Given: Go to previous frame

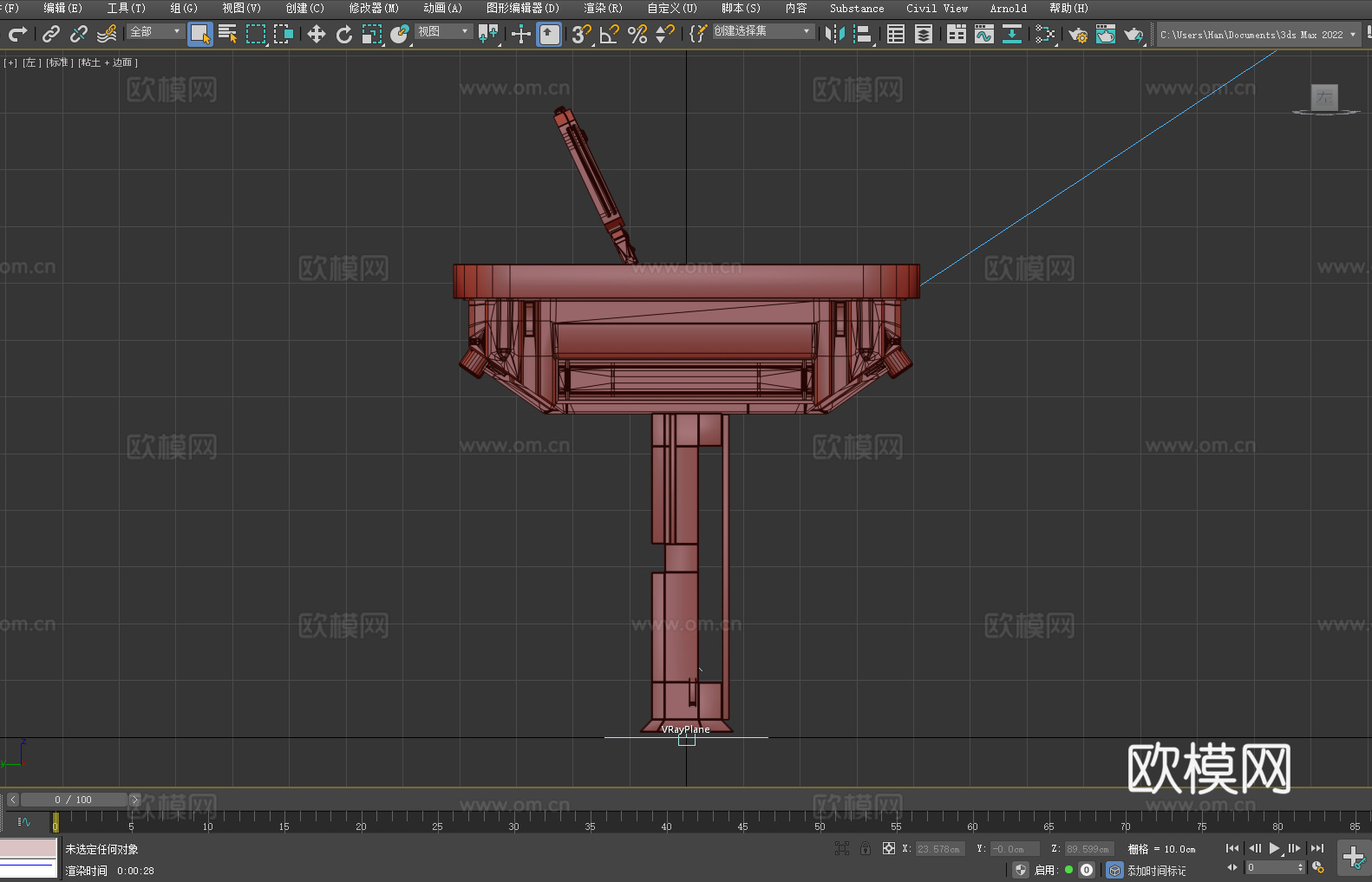Looking at the screenshot, I should pyautogui.click(x=1254, y=848).
